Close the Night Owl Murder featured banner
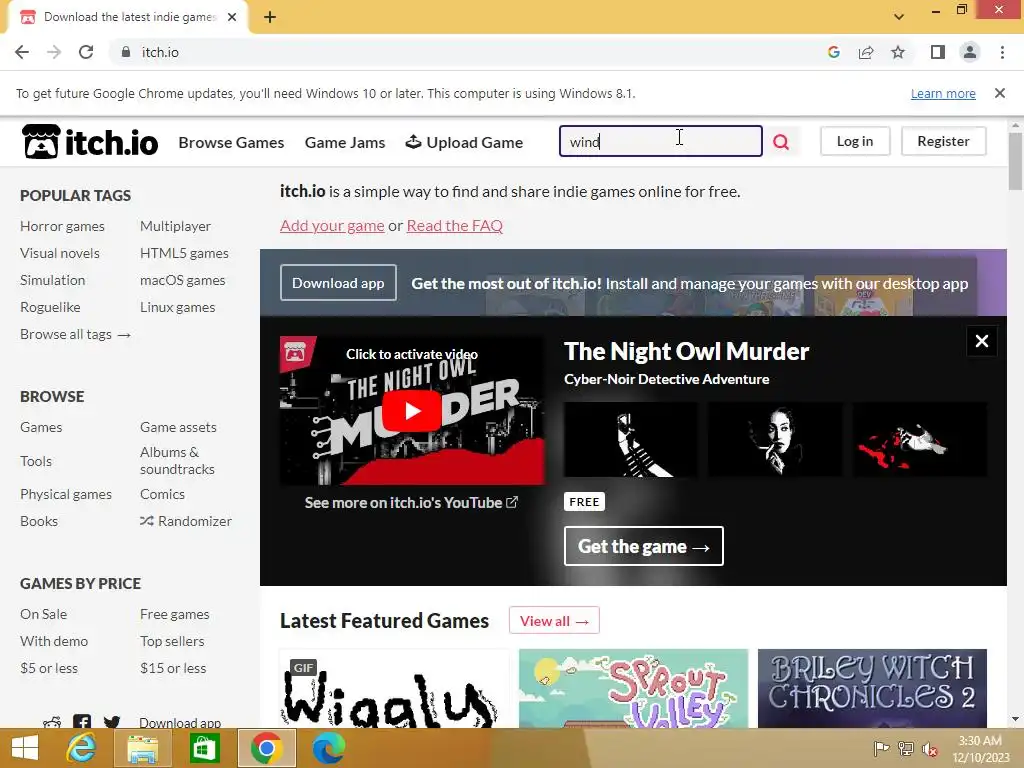This screenshot has width=1024, height=768. tap(982, 341)
